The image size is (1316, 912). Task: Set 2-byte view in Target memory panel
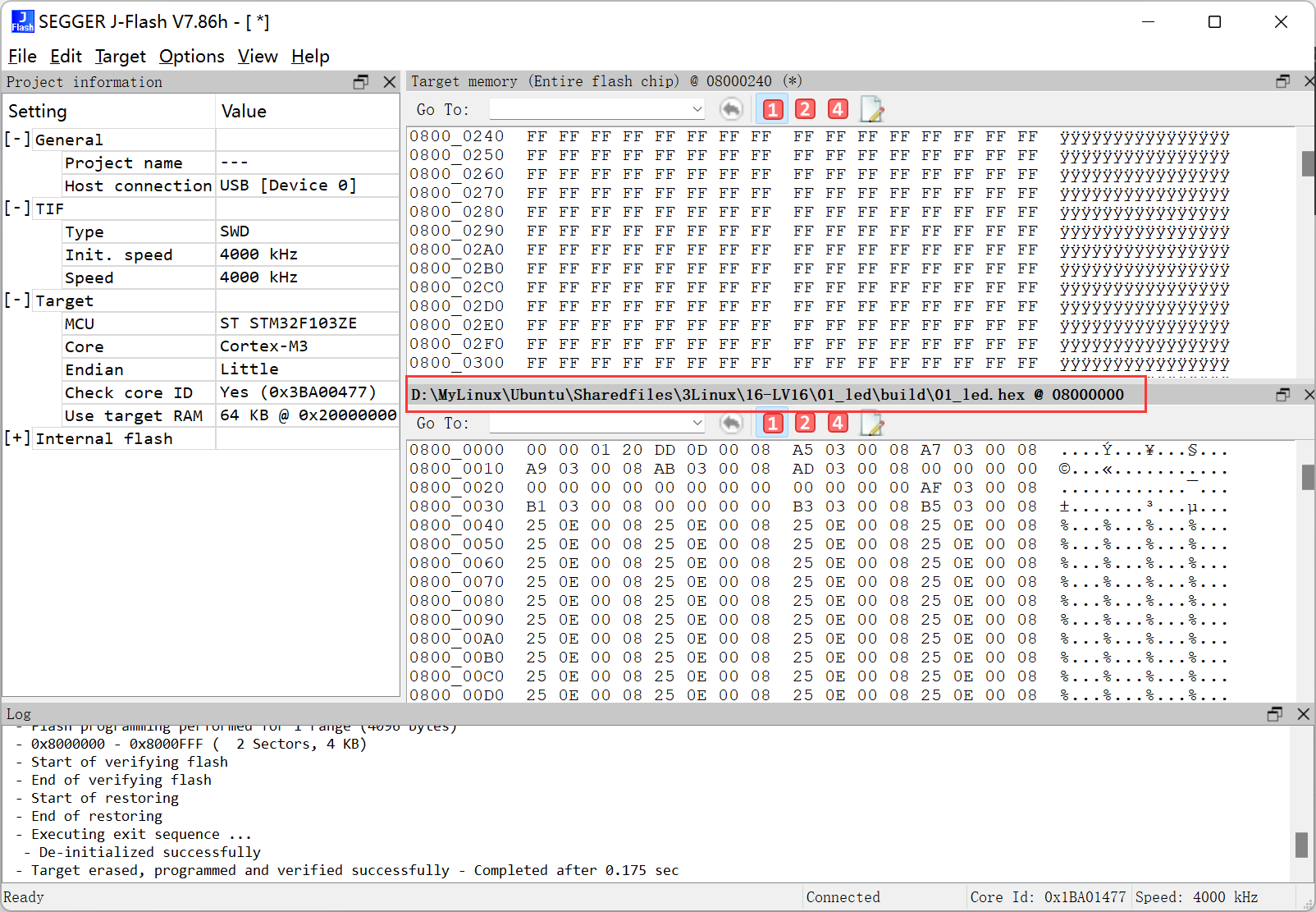pos(805,109)
